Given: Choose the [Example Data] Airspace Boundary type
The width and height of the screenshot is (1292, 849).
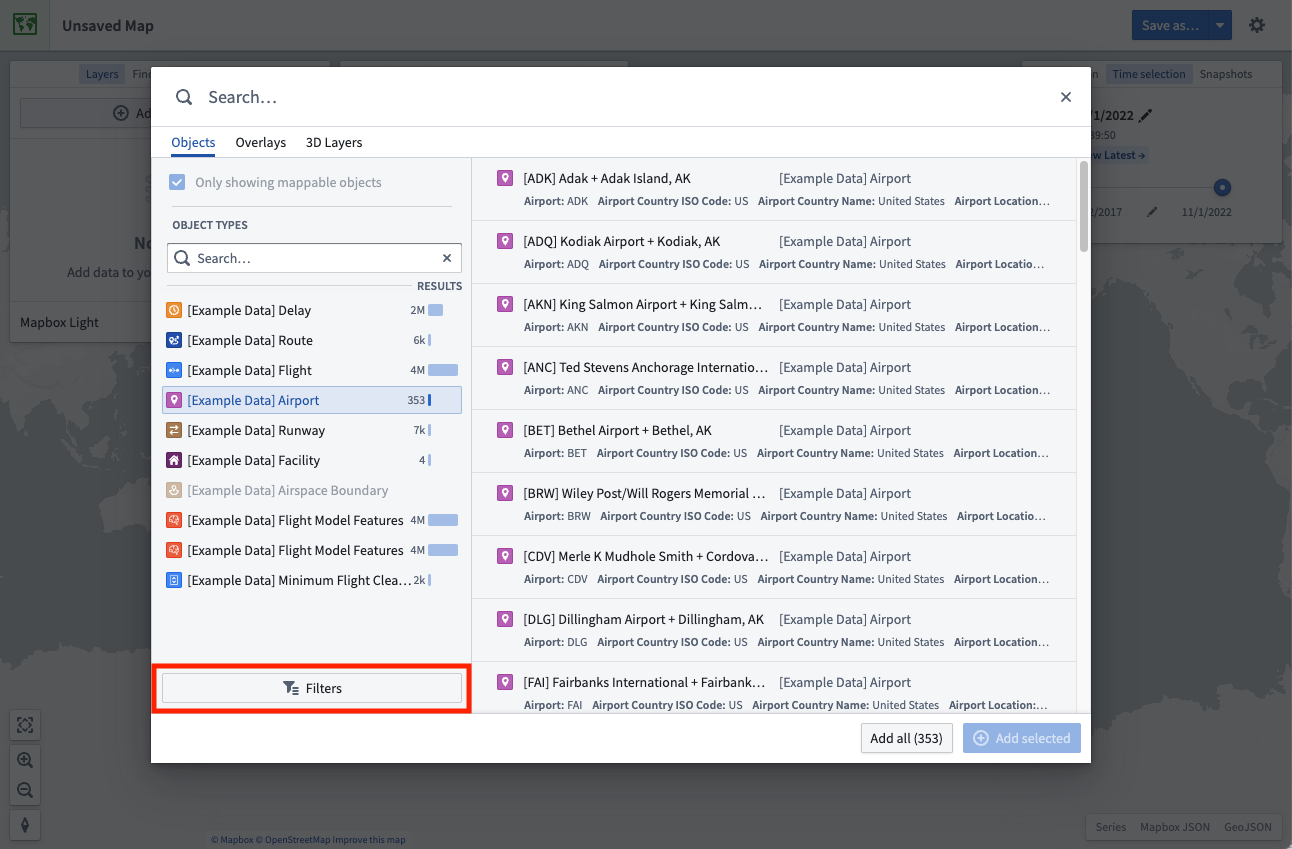Looking at the screenshot, I should coord(312,490).
